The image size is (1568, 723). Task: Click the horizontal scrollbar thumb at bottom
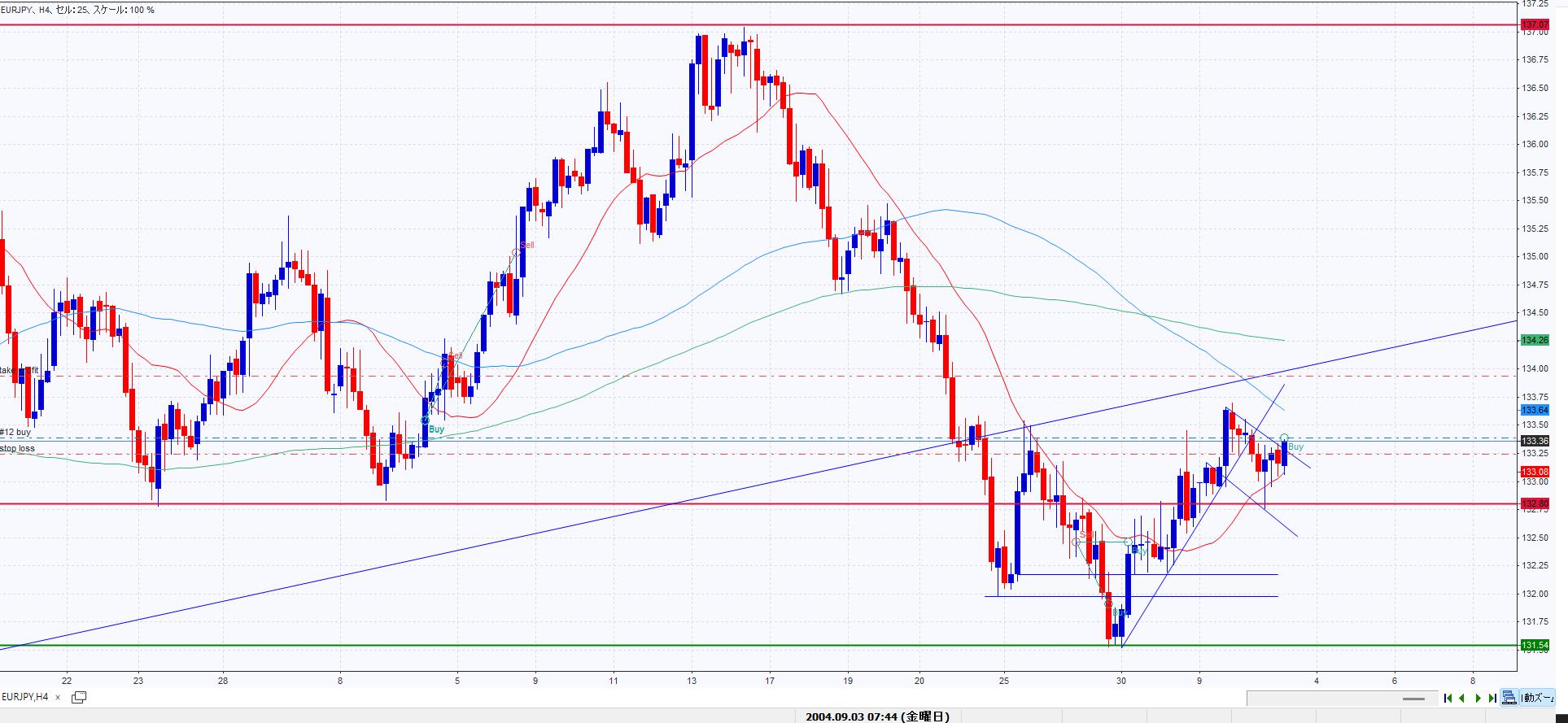1413,698
